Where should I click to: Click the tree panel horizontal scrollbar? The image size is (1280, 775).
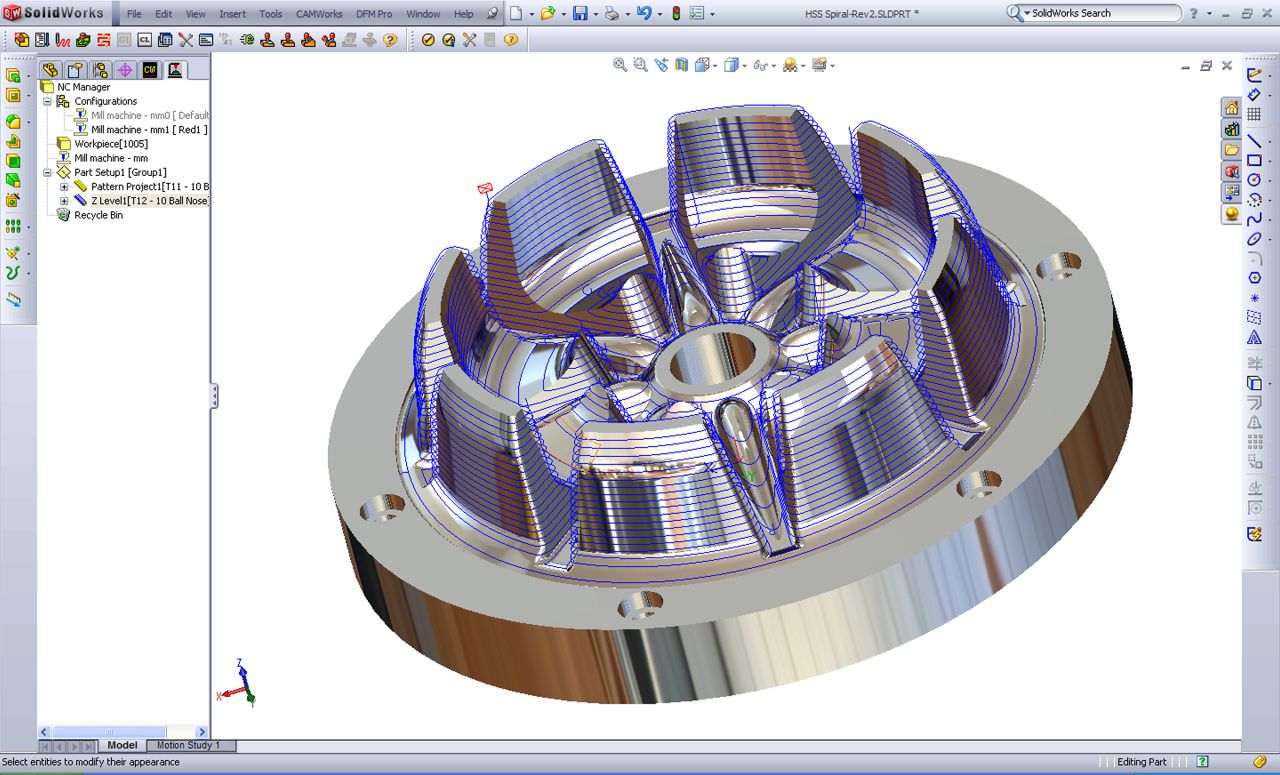click(110, 732)
